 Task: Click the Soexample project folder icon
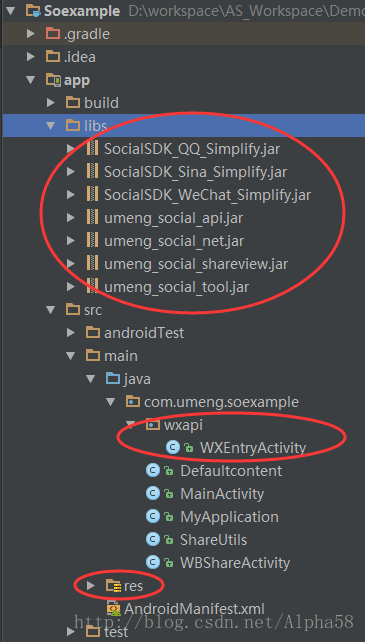tap(33, 11)
